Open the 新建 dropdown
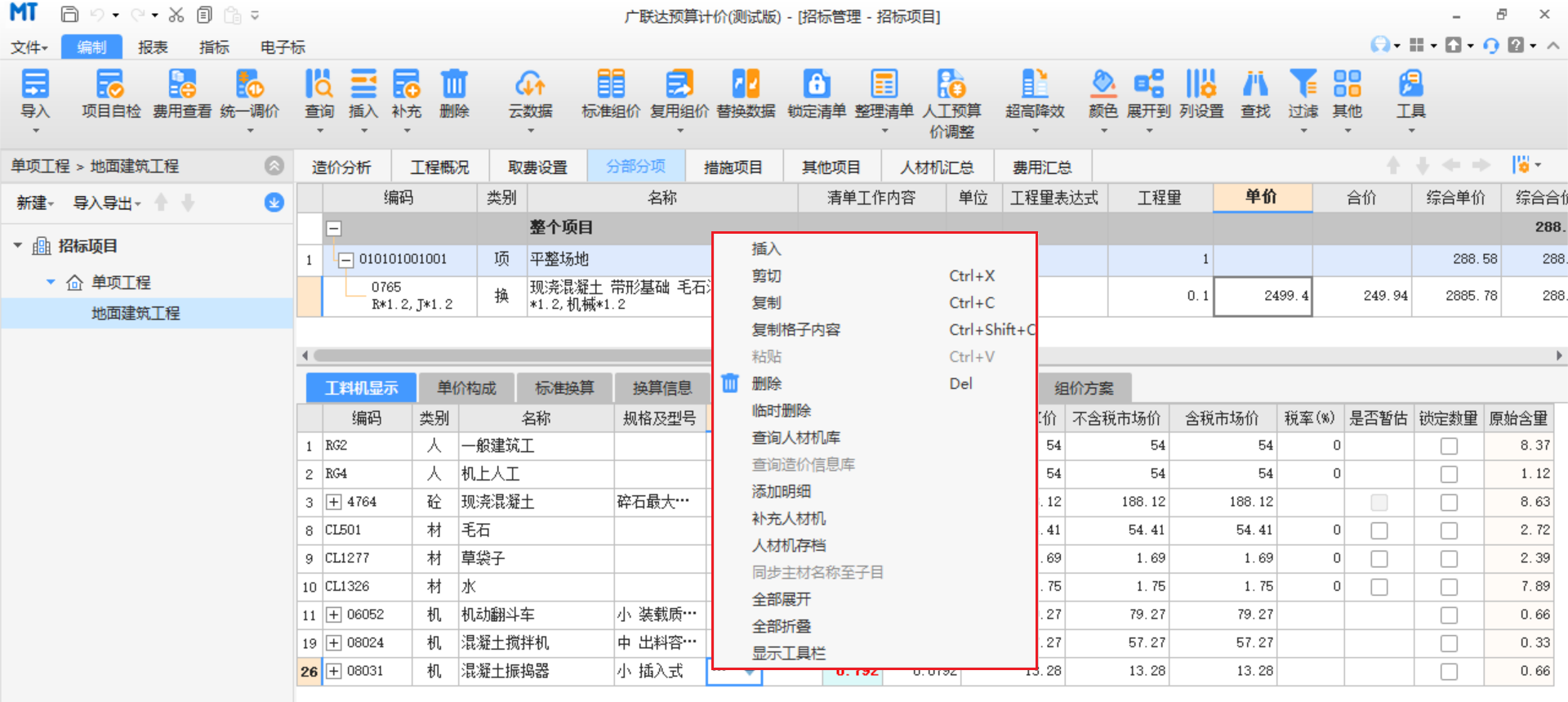1568x702 pixels. [x=35, y=203]
